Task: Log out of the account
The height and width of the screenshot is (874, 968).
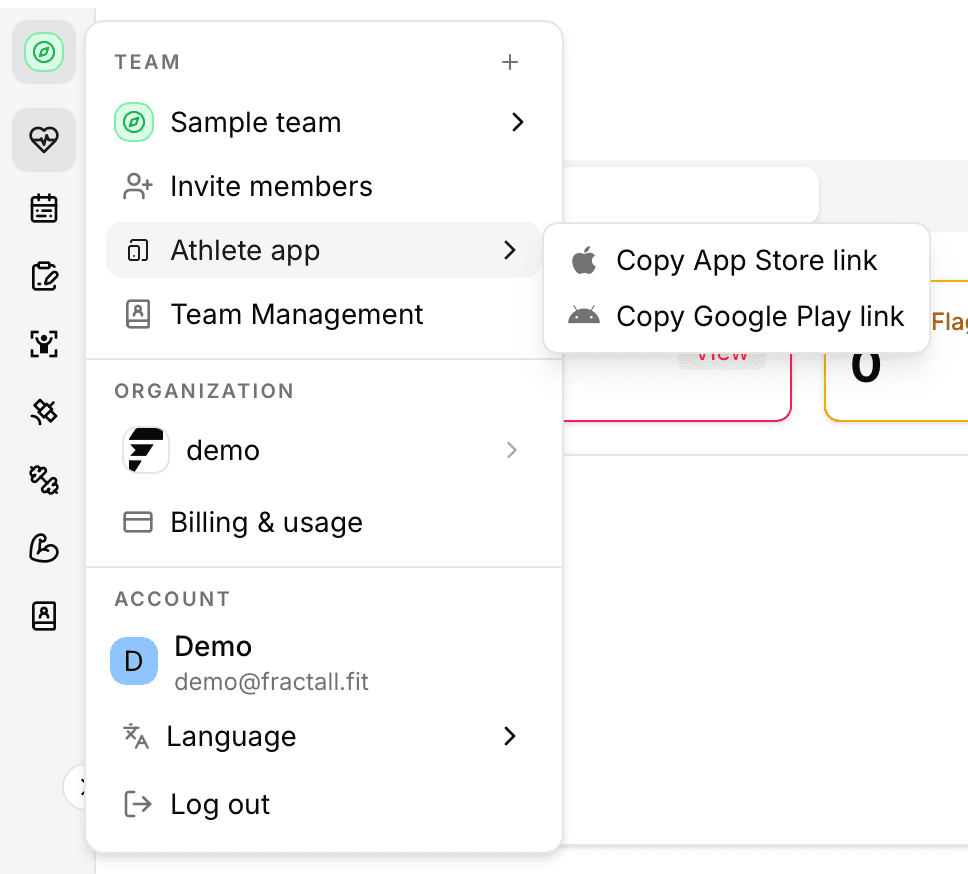Action: [x=323, y=804]
